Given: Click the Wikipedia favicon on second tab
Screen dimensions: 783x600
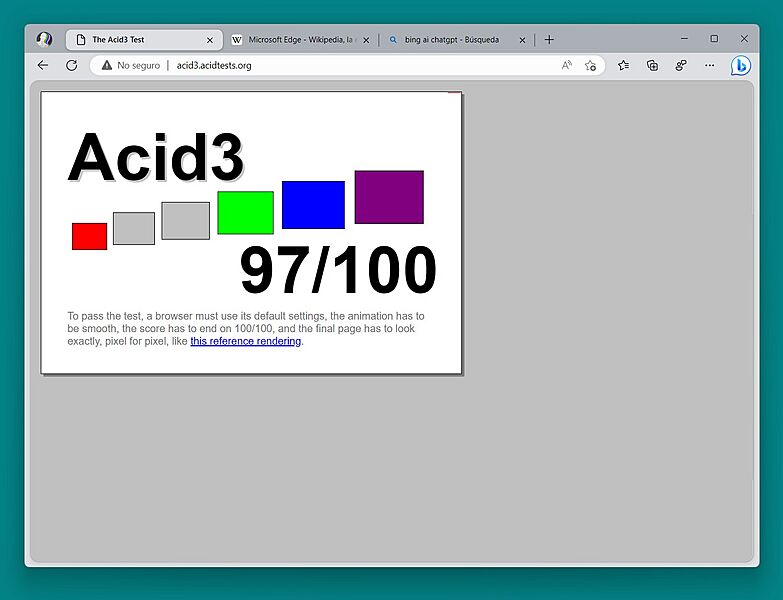Looking at the screenshot, I should pyautogui.click(x=237, y=40).
